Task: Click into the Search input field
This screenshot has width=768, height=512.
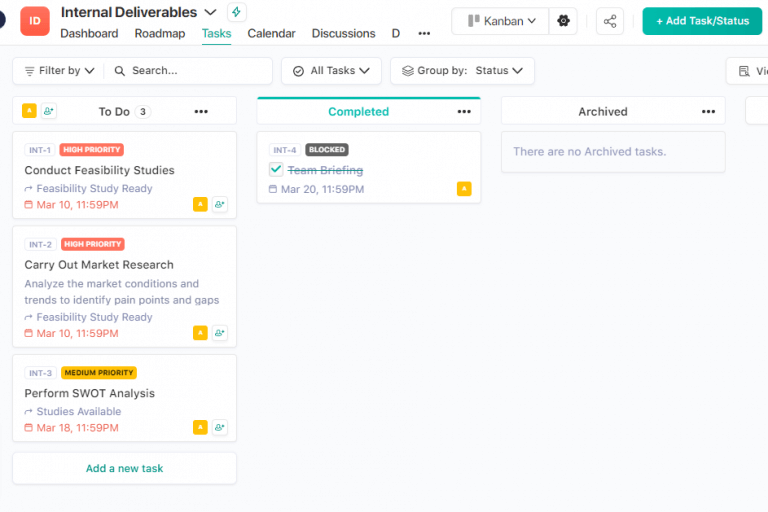Action: 195,71
